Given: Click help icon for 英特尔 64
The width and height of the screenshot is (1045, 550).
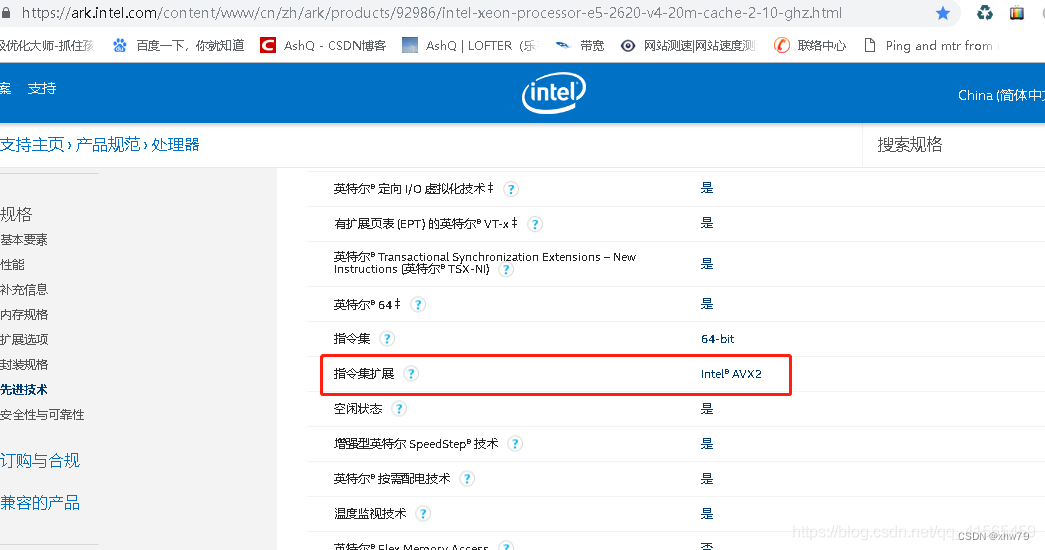Looking at the screenshot, I should coord(419,305).
